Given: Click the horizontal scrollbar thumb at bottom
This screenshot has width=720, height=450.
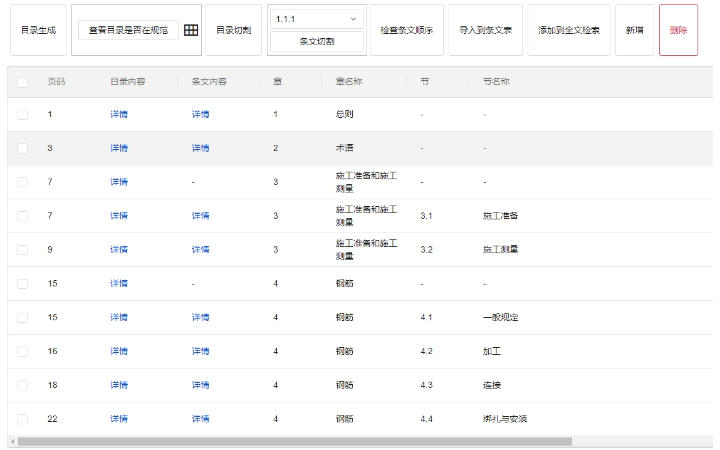Looking at the screenshot, I should (295, 442).
